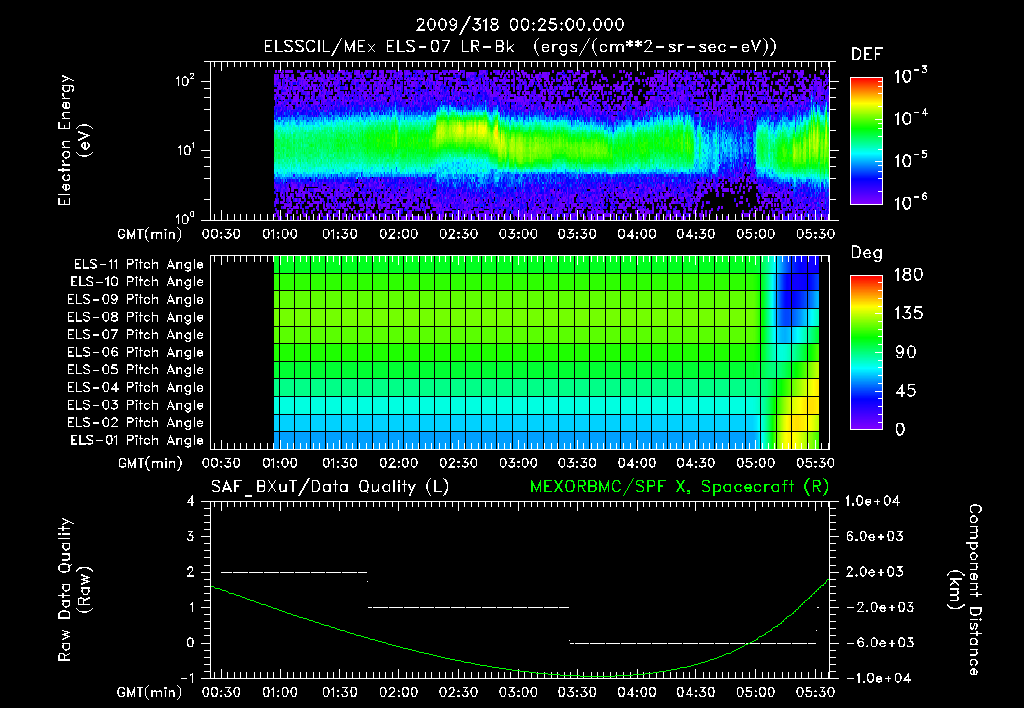Click the Raw Data Quality (Raw) axis label

point(74,590)
